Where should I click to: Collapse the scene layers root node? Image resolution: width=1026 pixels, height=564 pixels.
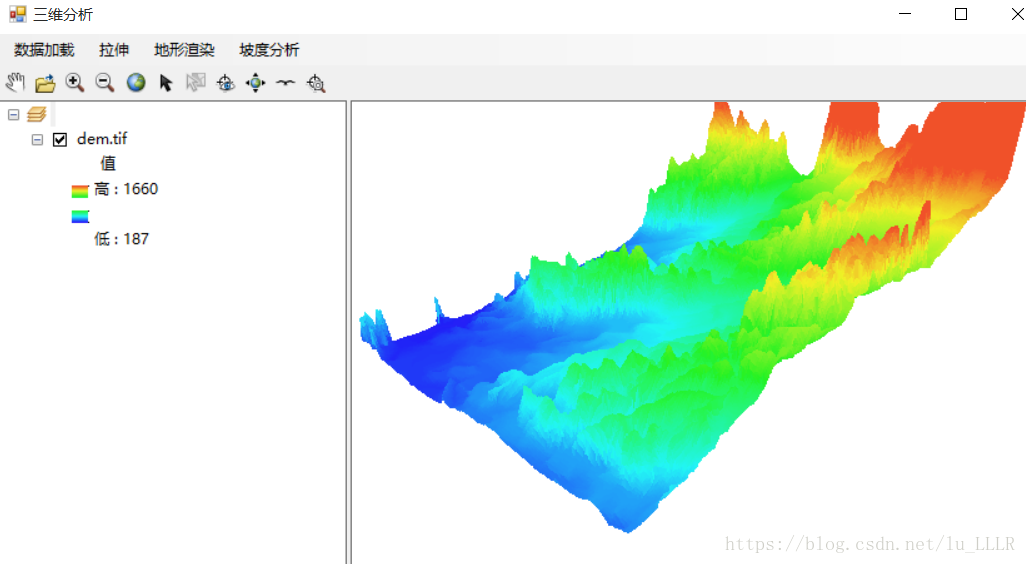[x=13, y=115]
